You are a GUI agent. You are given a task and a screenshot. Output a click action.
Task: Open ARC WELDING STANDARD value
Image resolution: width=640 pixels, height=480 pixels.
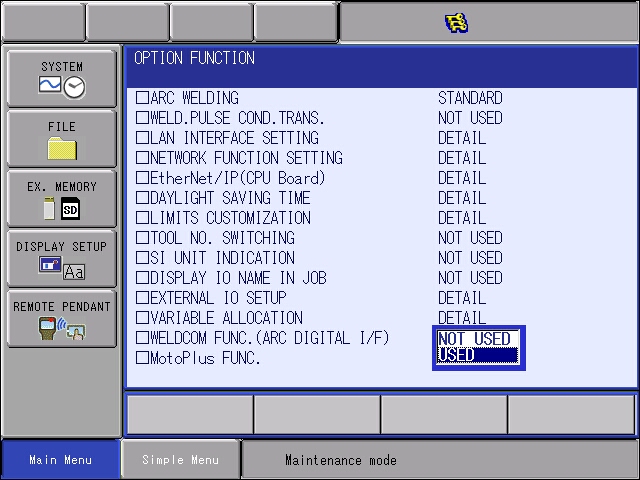click(470, 98)
